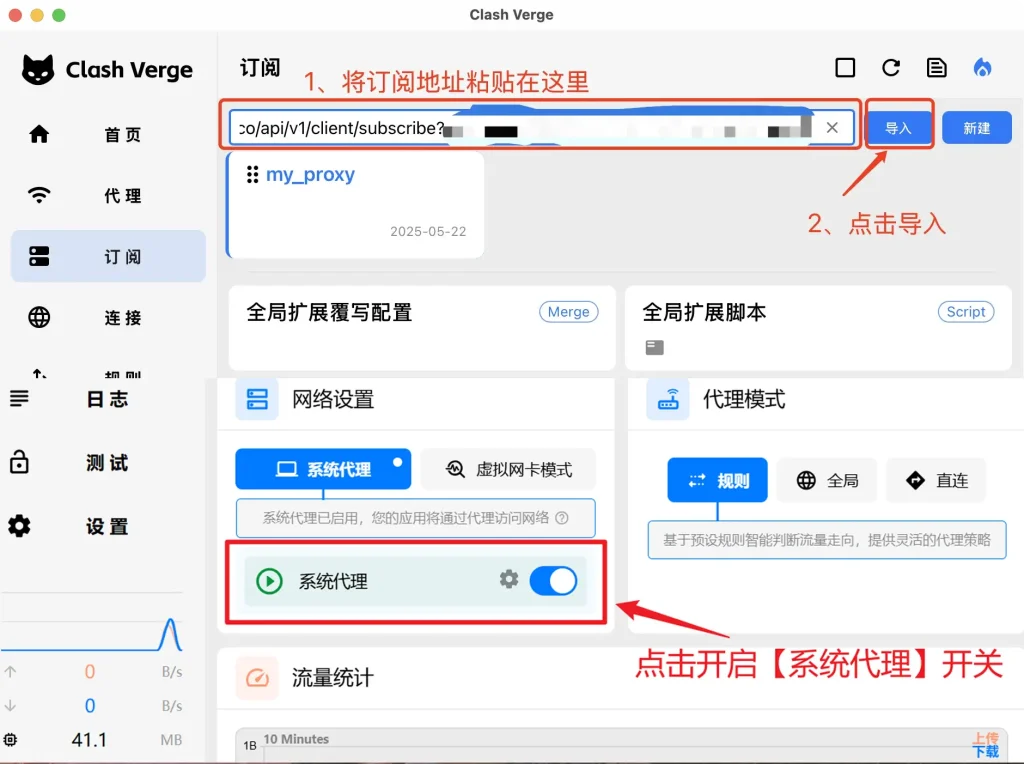Click the 2025-05-22 date on my_proxy
This screenshot has height=764, width=1024.
(428, 231)
